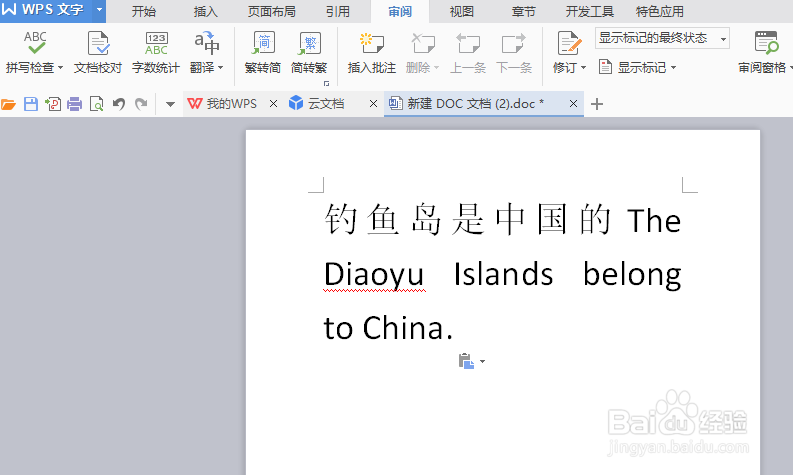The height and width of the screenshot is (475, 793).
Task: Select the 审阅 ribbon tab
Action: pos(400,11)
